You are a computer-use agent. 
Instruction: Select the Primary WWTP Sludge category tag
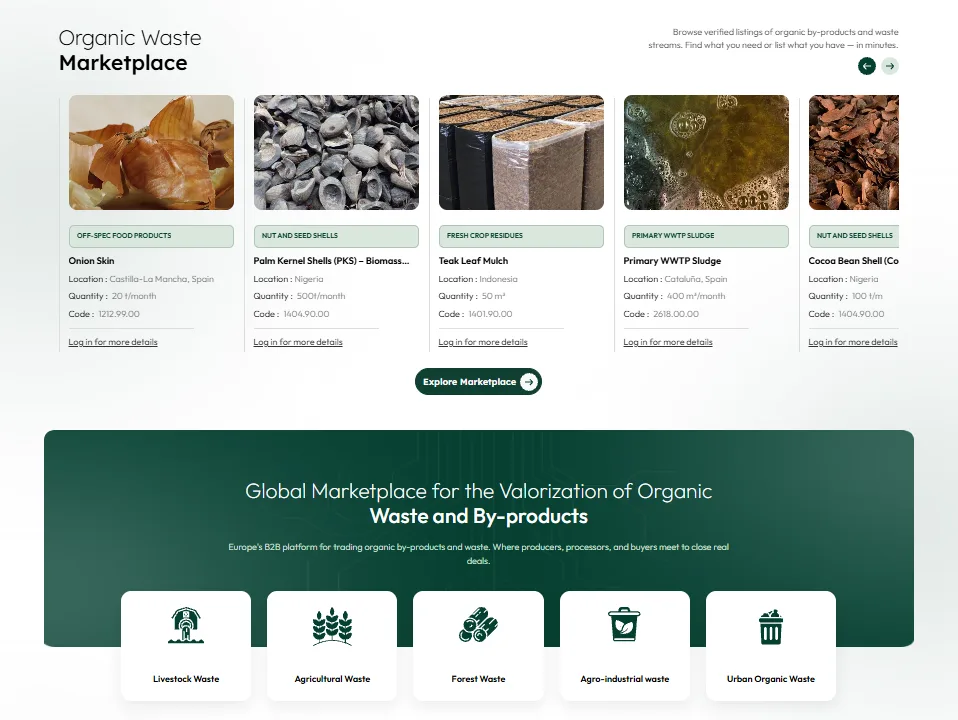pyautogui.click(x=706, y=236)
